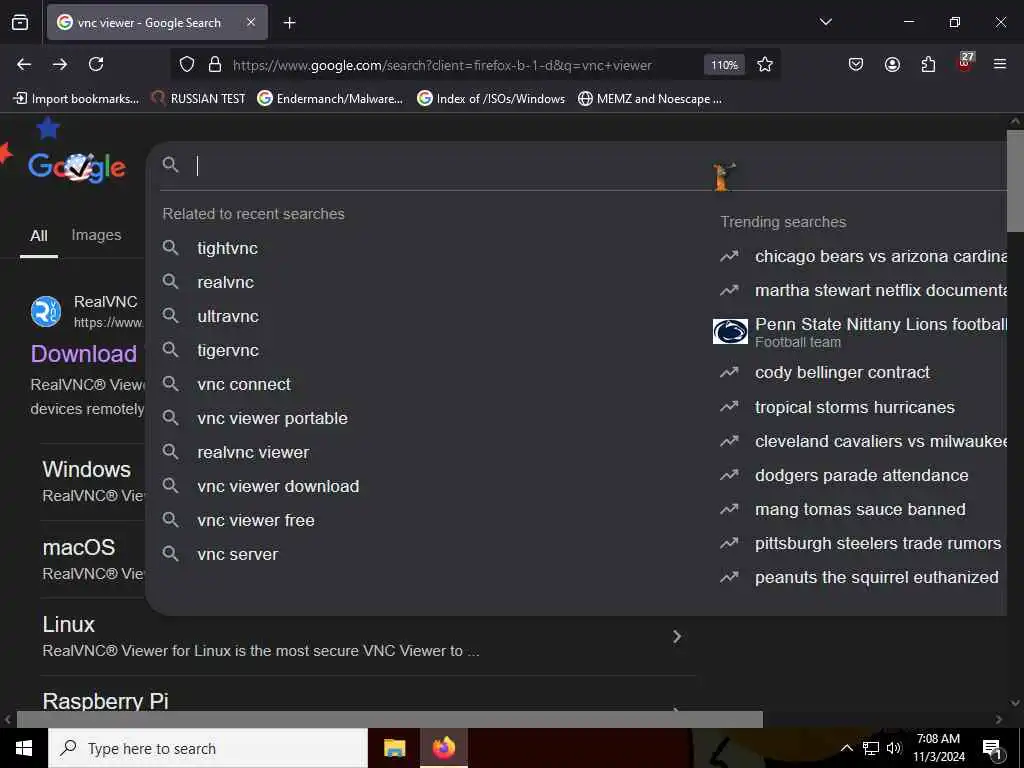Open the Windows Start menu
The image size is (1024, 768).
pos(24,748)
